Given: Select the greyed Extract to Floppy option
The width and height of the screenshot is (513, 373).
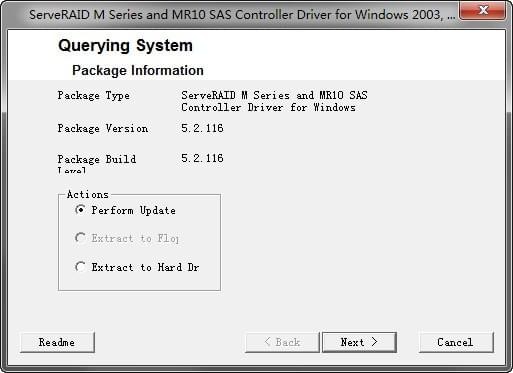Looking at the screenshot, I should pyautogui.click(x=80, y=238).
